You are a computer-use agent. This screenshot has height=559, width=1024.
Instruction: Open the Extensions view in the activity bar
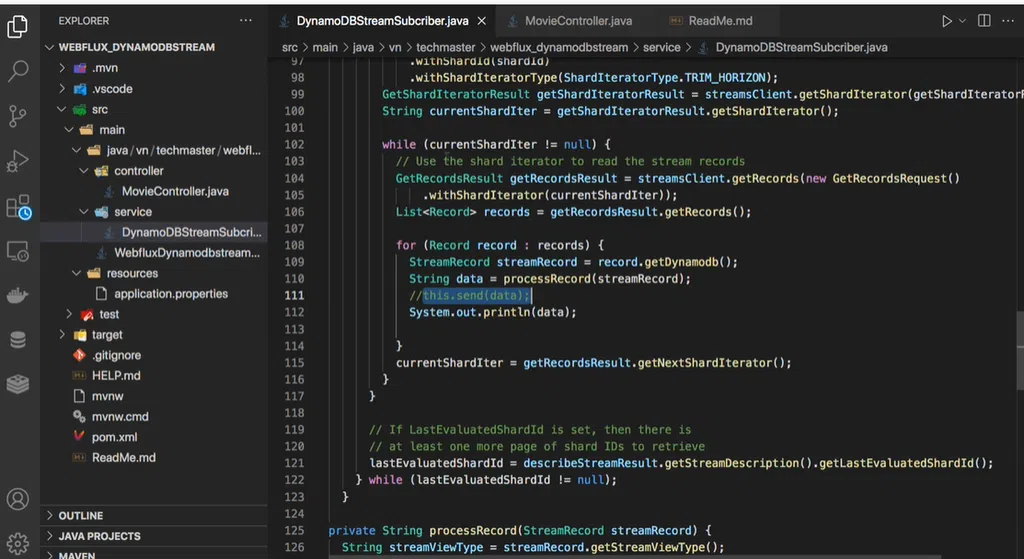[18, 206]
